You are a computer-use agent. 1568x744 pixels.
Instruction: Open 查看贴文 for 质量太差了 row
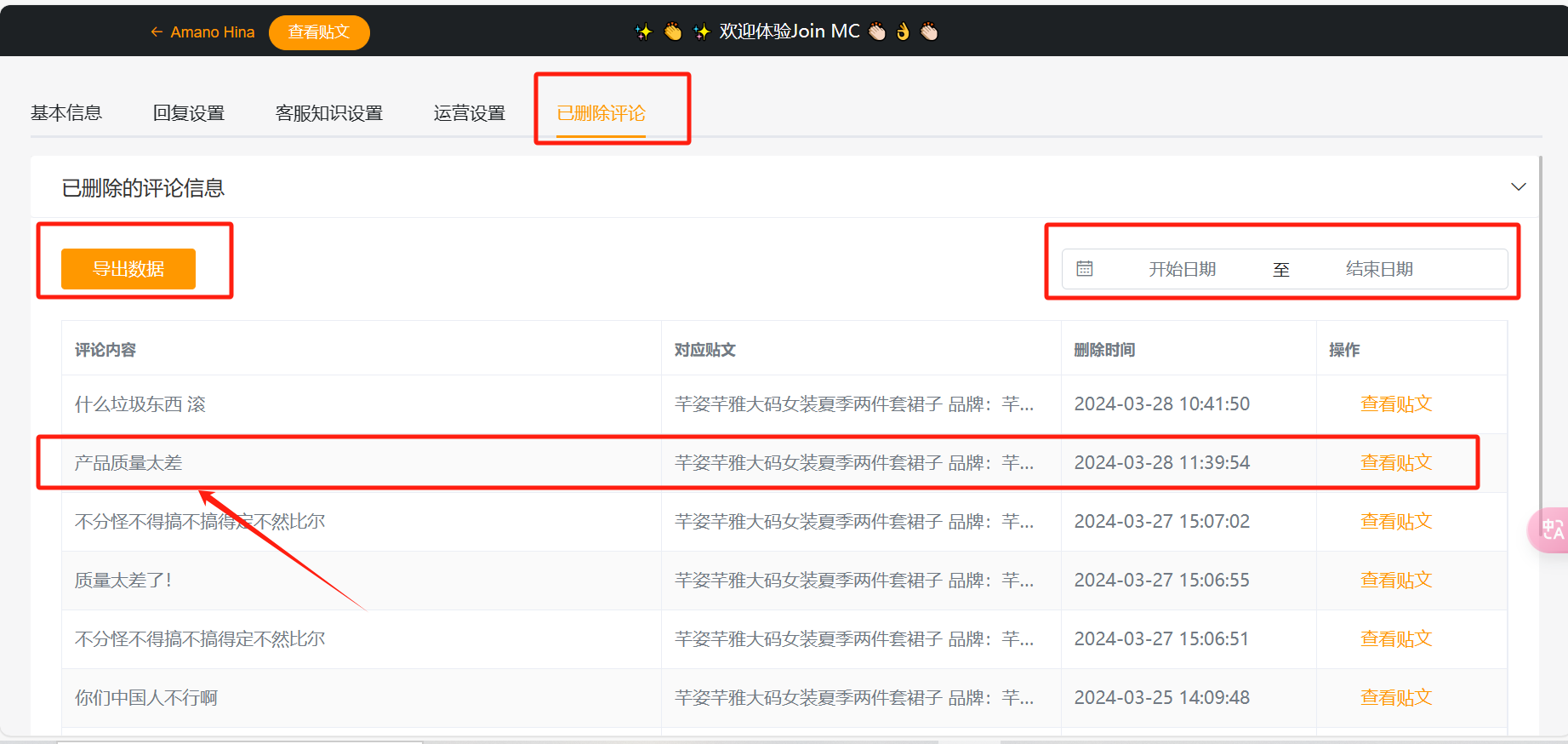click(1395, 581)
